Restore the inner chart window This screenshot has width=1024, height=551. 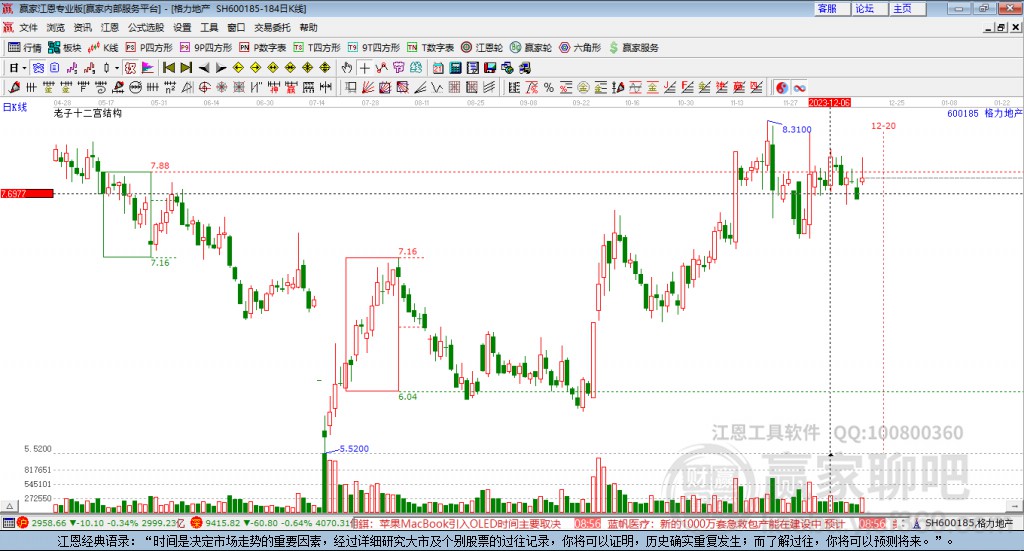[x=1001, y=27]
